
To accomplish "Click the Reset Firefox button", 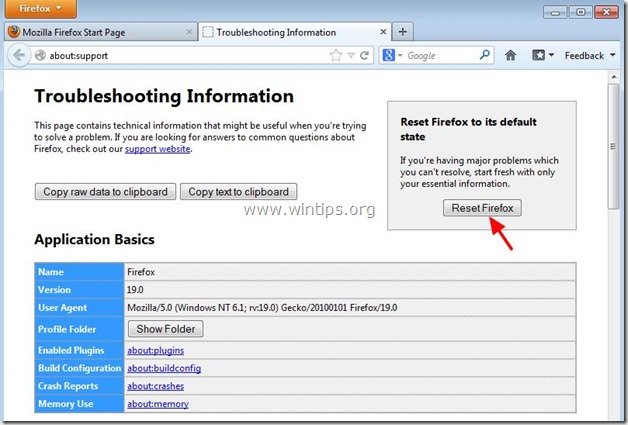I will 482,208.
